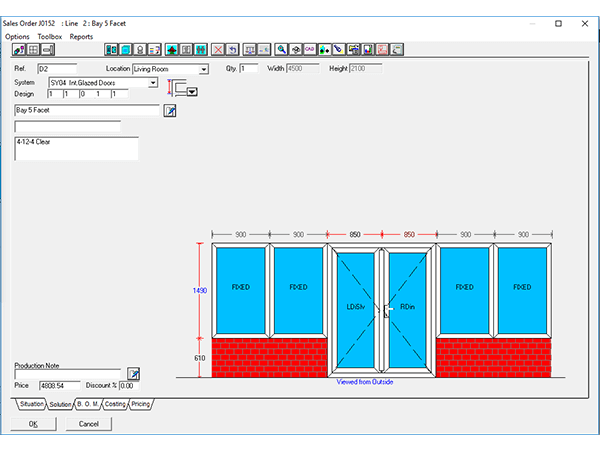The height and width of the screenshot is (450, 600).
Task: Expand the Location dropdown
Action: point(204,69)
